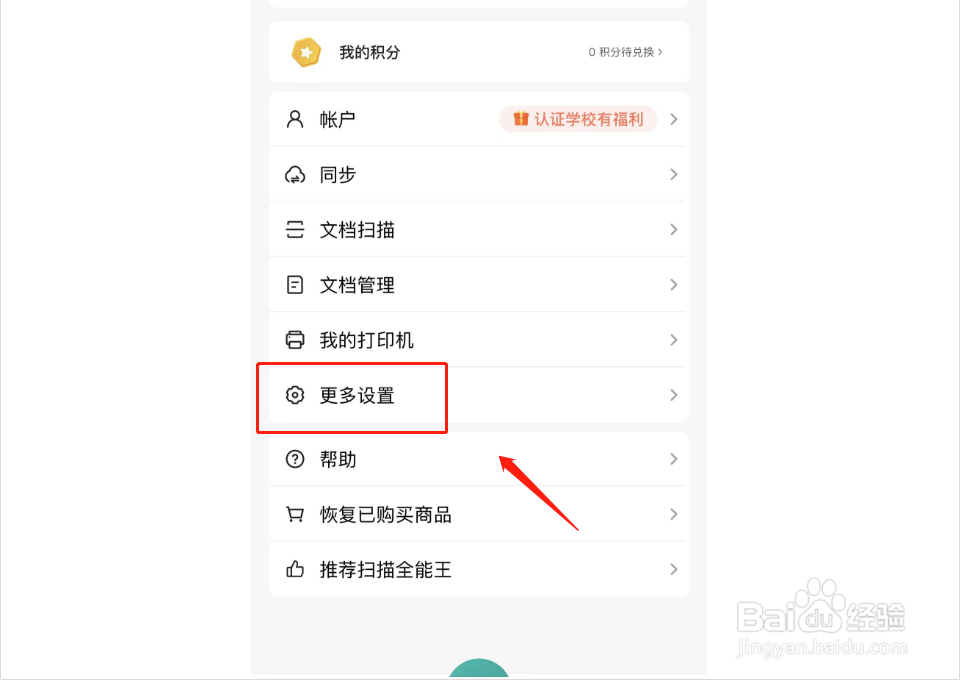Select the cloud sync icon
The height and width of the screenshot is (680, 960).
[x=295, y=175]
